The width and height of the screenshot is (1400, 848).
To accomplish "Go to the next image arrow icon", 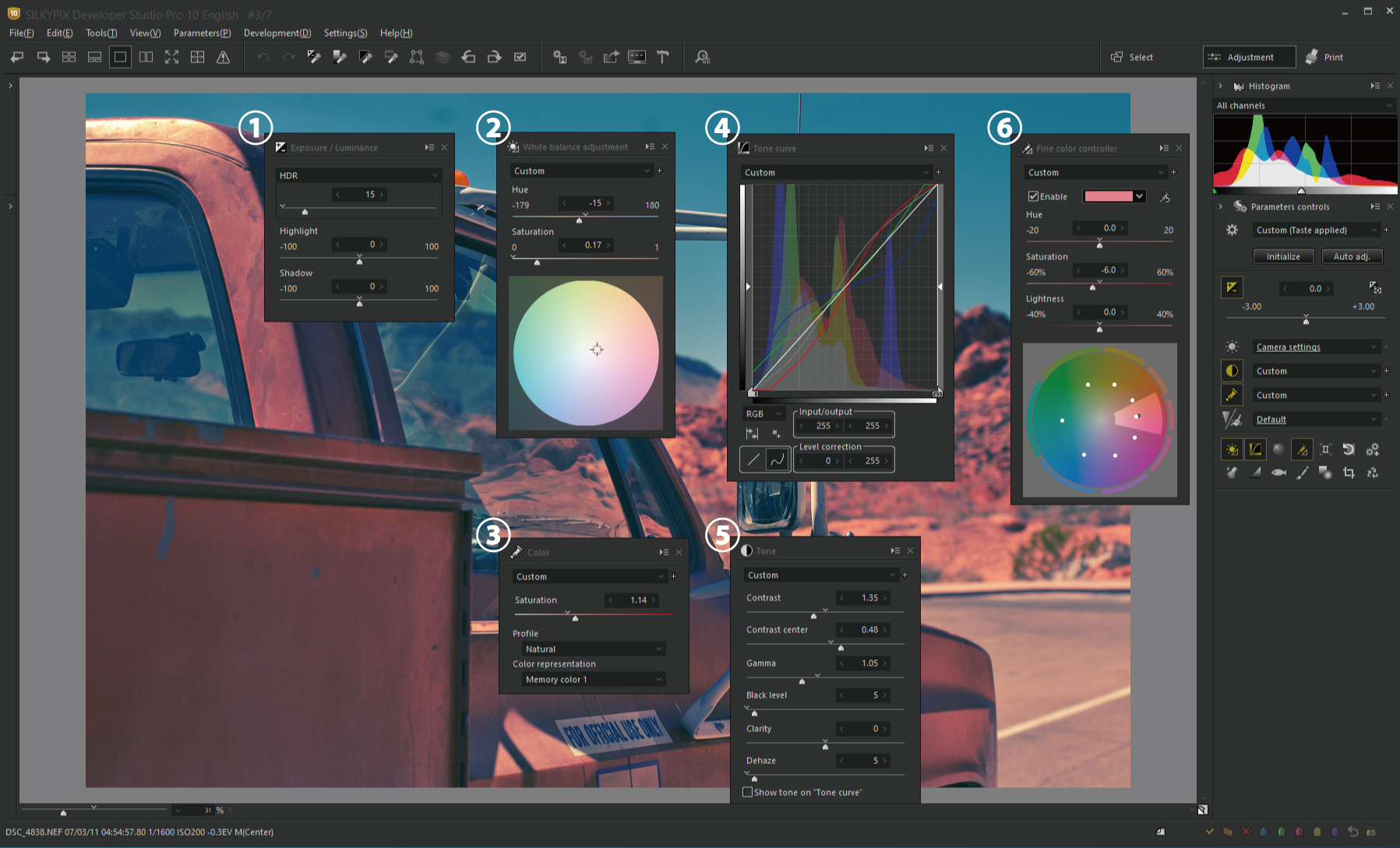I will (x=44, y=57).
